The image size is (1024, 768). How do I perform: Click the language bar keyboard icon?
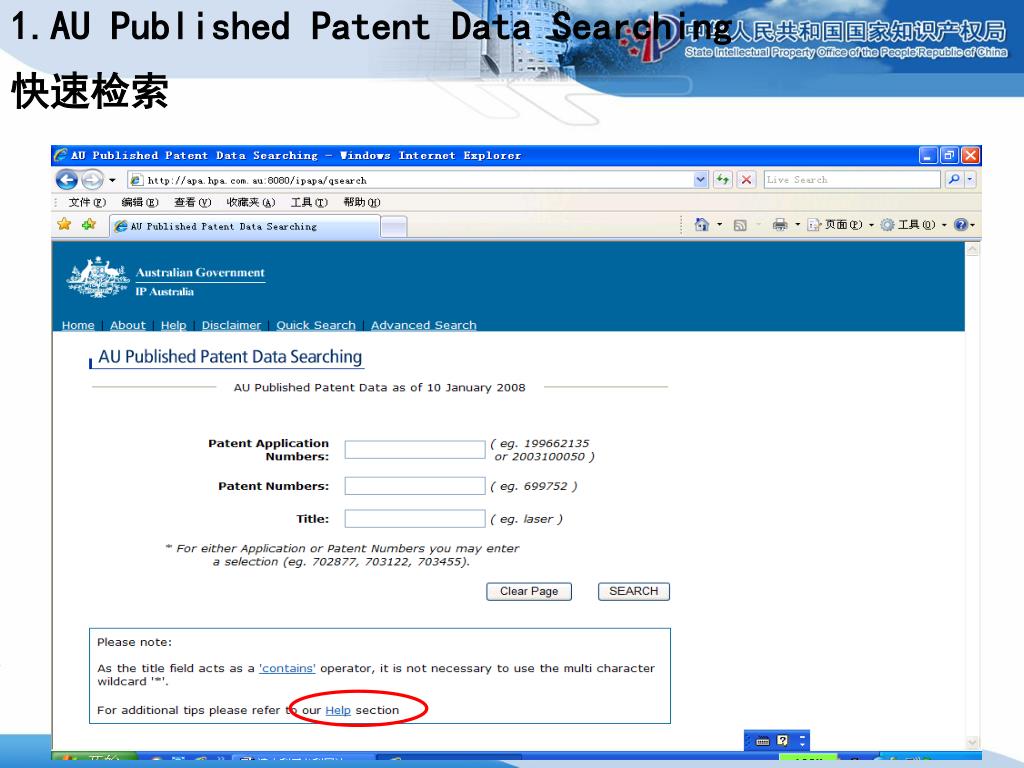pyautogui.click(x=762, y=741)
